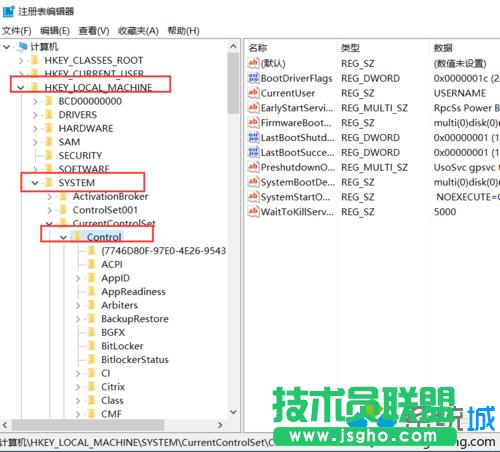
Task: Click the icon of WaitToKillServ... value
Action: tap(253, 211)
